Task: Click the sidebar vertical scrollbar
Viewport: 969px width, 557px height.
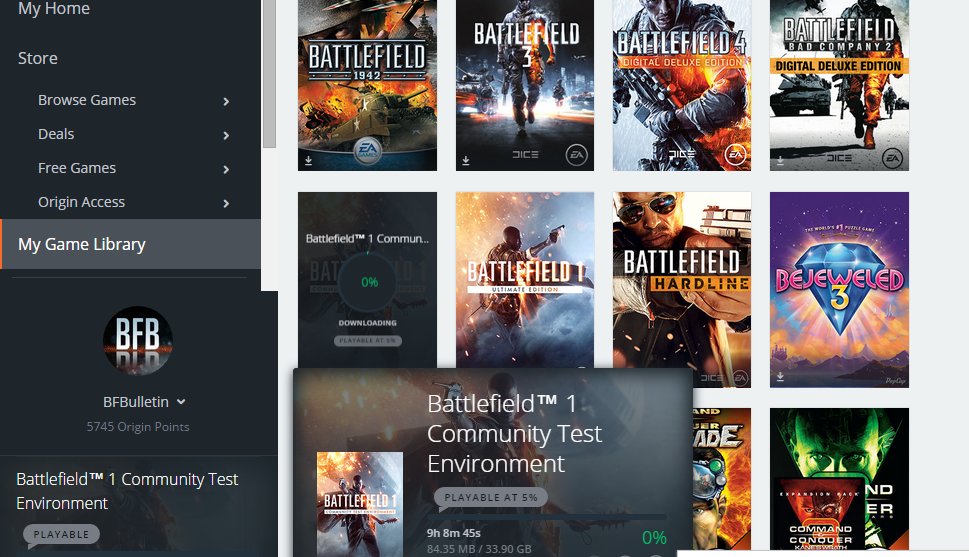Action: 269,73
